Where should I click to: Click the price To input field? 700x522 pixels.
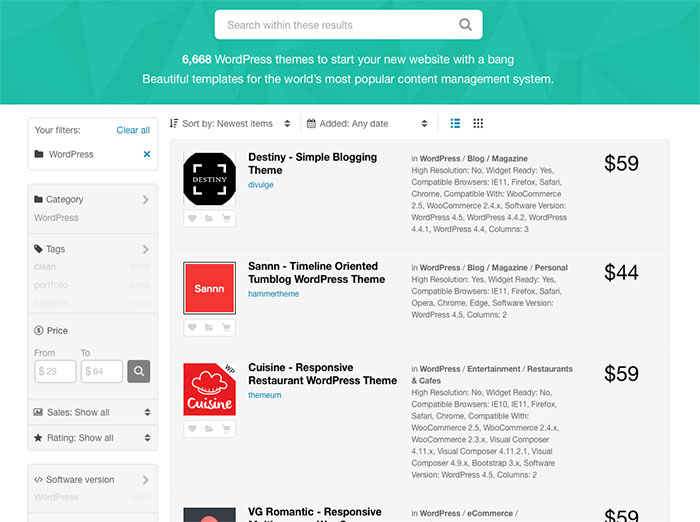[102, 371]
